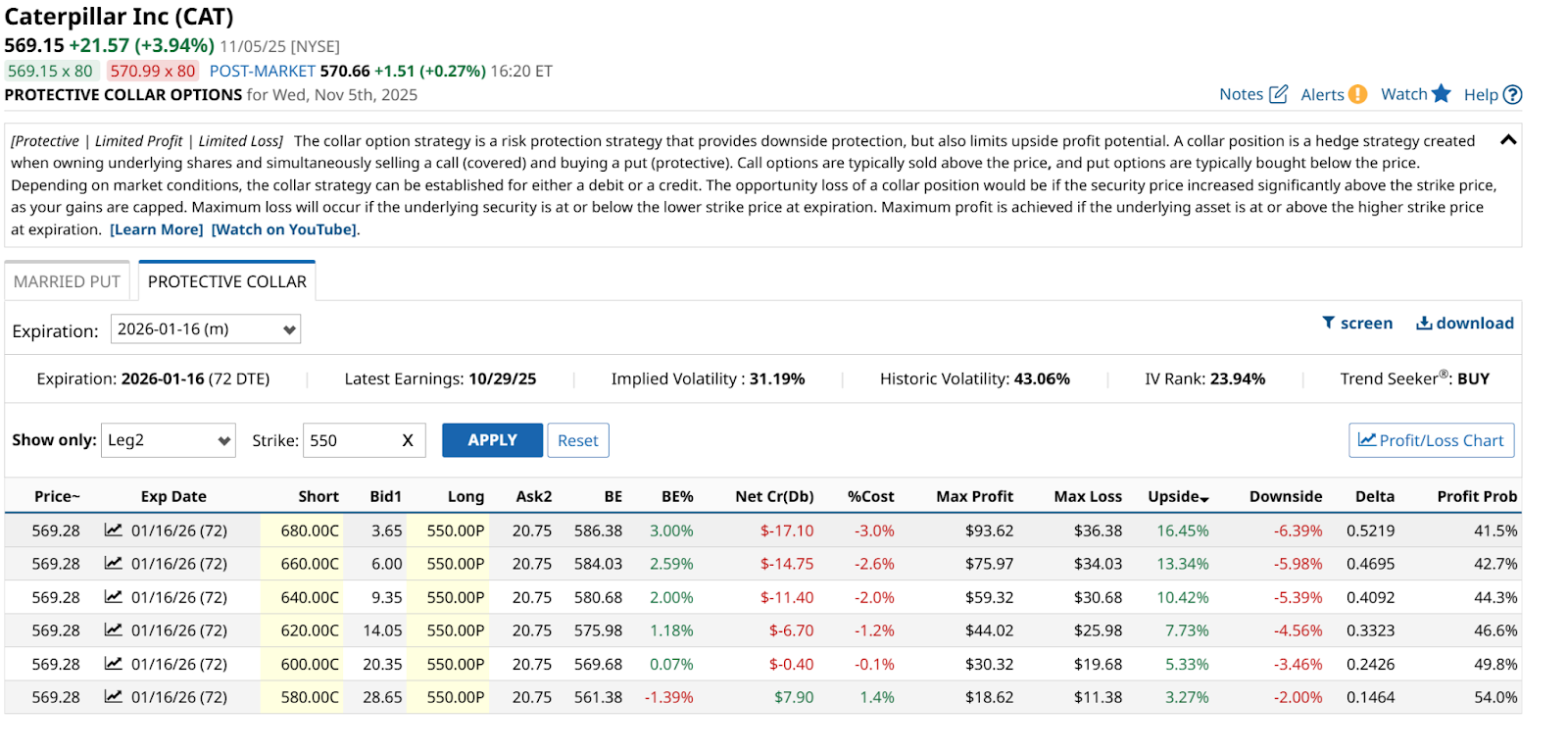Image resolution: width=1568 pixels, height=755 pixels.
Task: Click the screen filter funnel icon
Action: (x=1328, y=323)
